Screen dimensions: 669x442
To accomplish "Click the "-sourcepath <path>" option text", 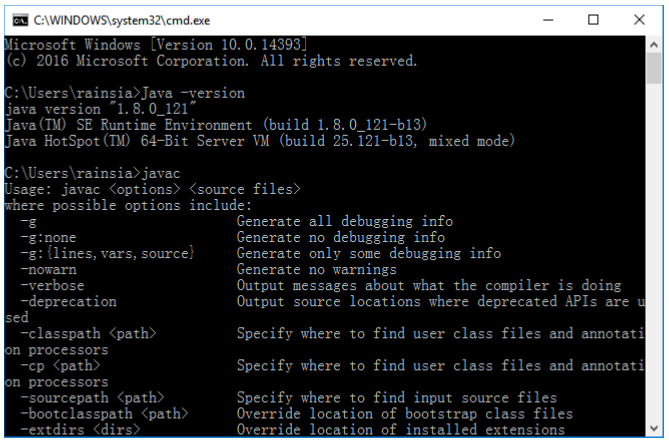I will (x=92, y=397).
